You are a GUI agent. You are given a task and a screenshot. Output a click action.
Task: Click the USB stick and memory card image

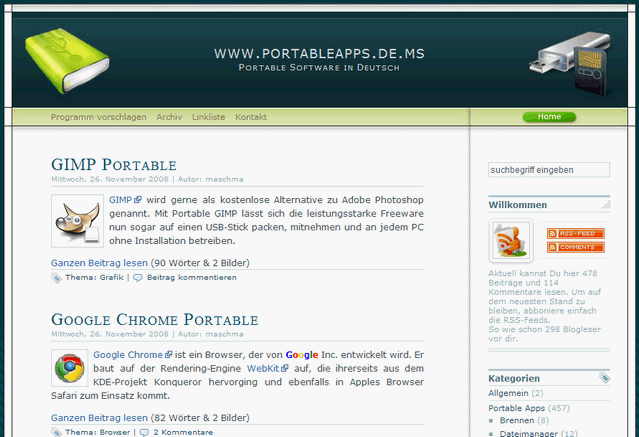point(571,64)
